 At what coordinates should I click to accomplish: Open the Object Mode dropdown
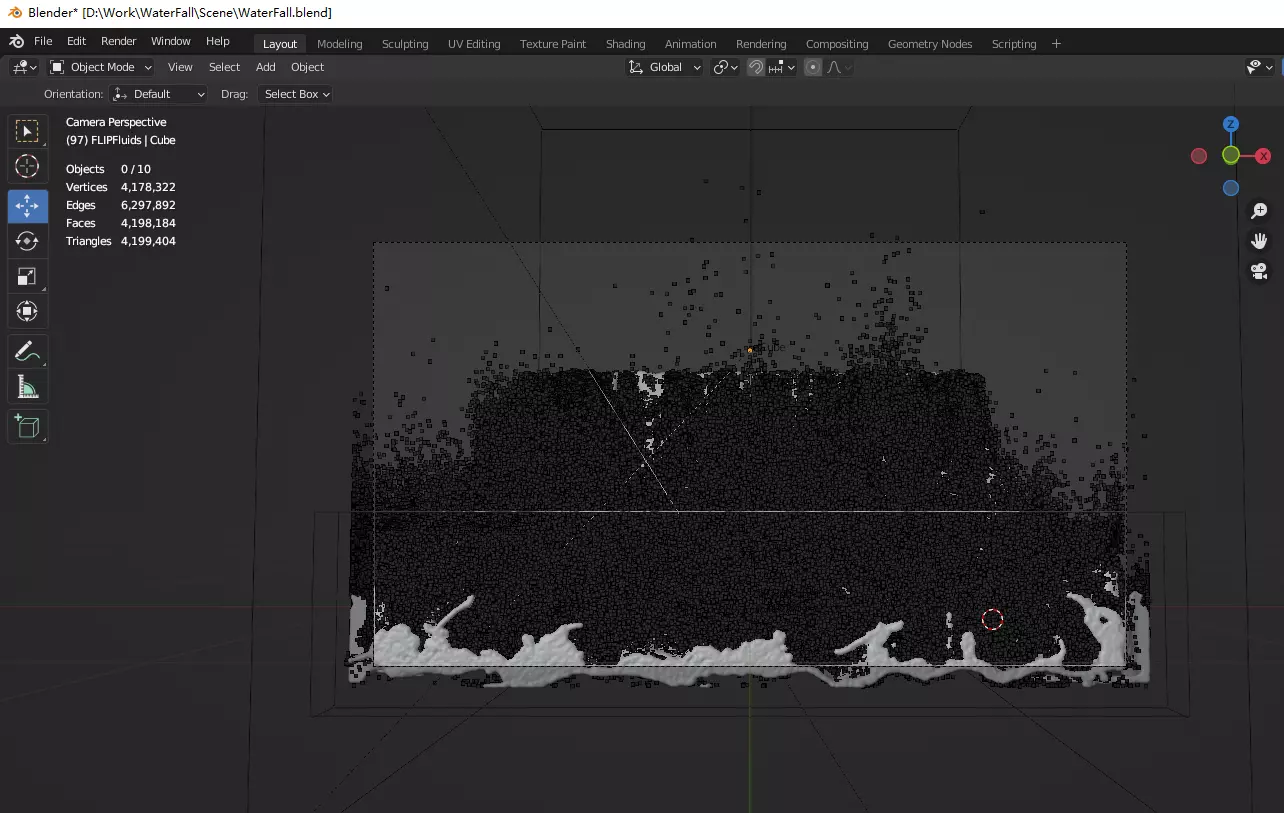point(101,67)
